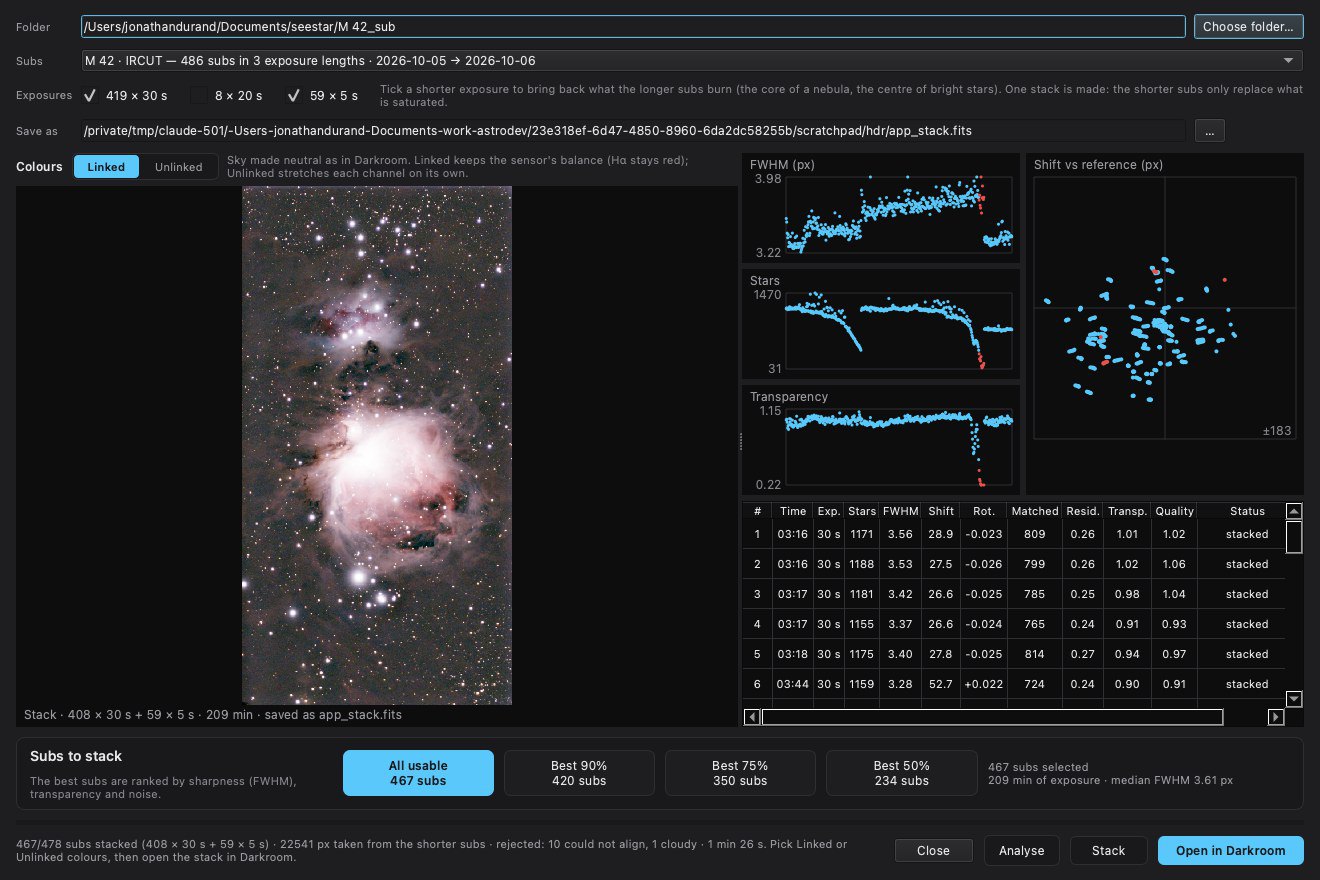
Task: Close the stacking dialog with Close button
Action: tap(933, 851)
